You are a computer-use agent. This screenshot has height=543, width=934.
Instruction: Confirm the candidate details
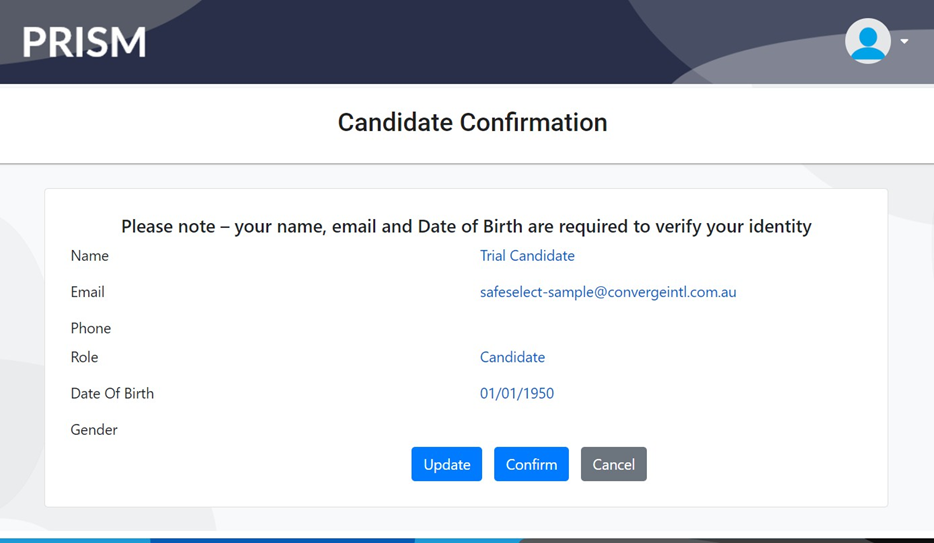531,464
